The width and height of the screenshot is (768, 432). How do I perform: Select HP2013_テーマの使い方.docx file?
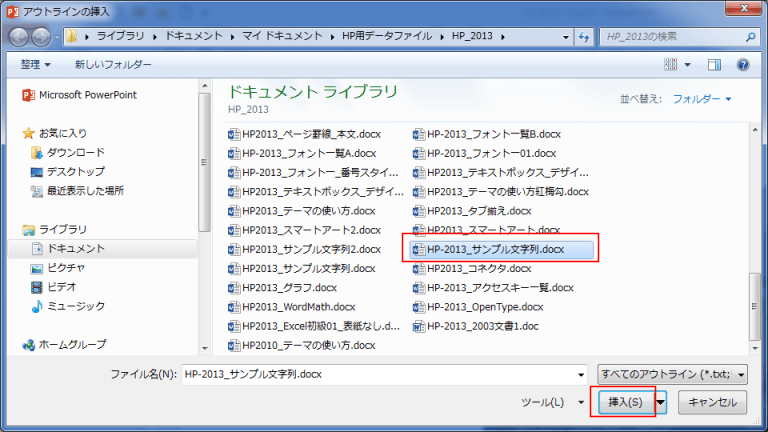[301, 211]
